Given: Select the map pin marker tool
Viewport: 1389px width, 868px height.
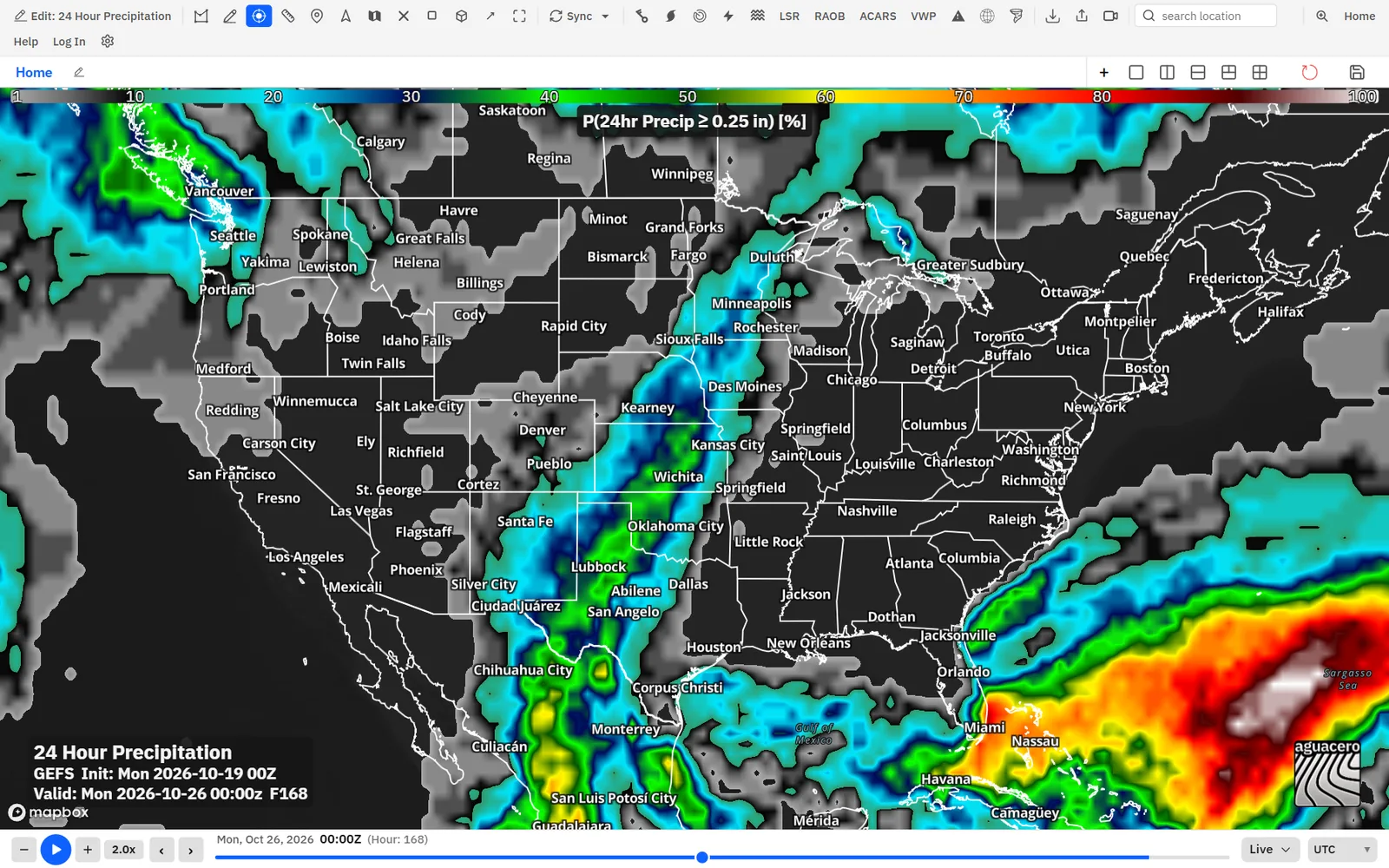Looking at the screenshot, I should 317,16.
